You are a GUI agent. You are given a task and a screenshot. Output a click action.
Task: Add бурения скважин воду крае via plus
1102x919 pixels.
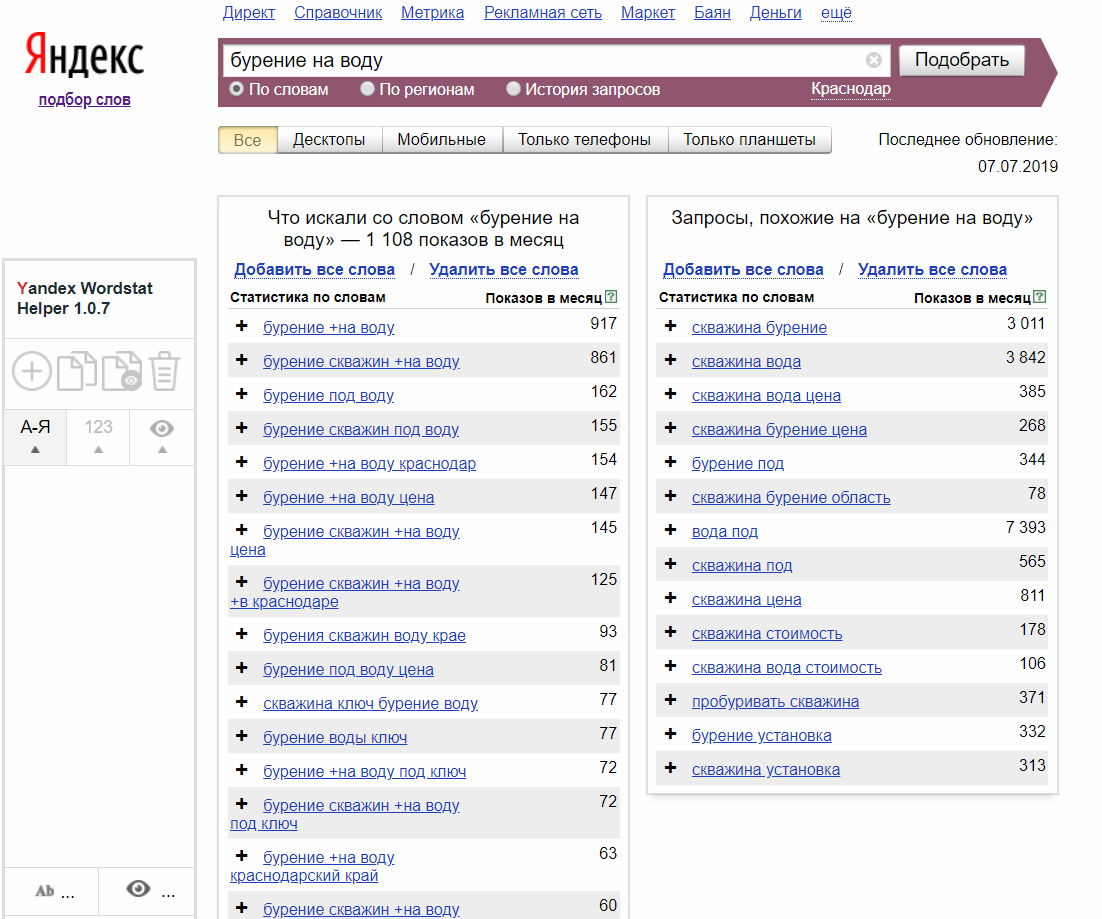pos(242,634)
